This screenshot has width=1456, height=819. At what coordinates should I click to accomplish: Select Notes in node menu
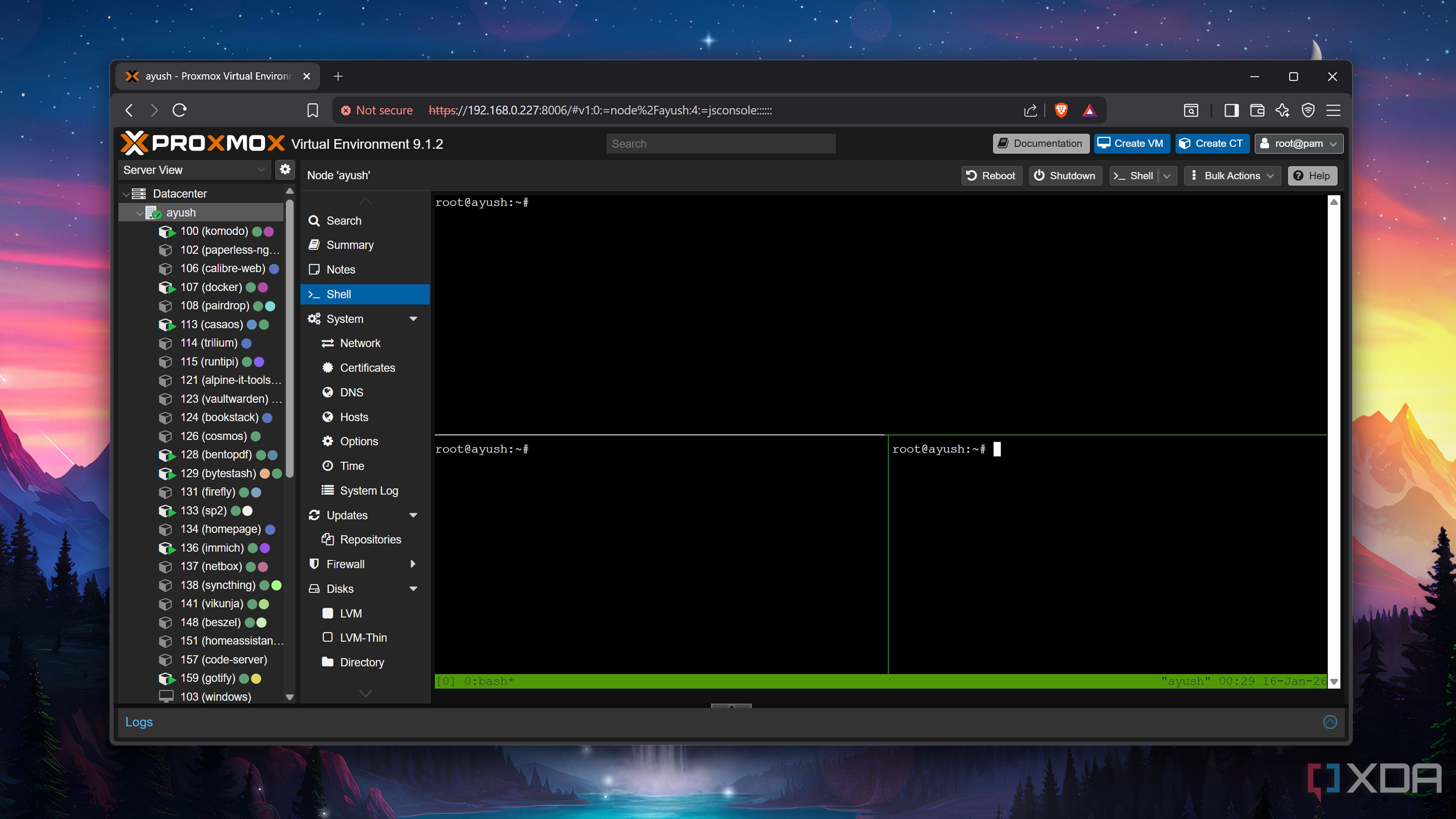tap(365, 270)
